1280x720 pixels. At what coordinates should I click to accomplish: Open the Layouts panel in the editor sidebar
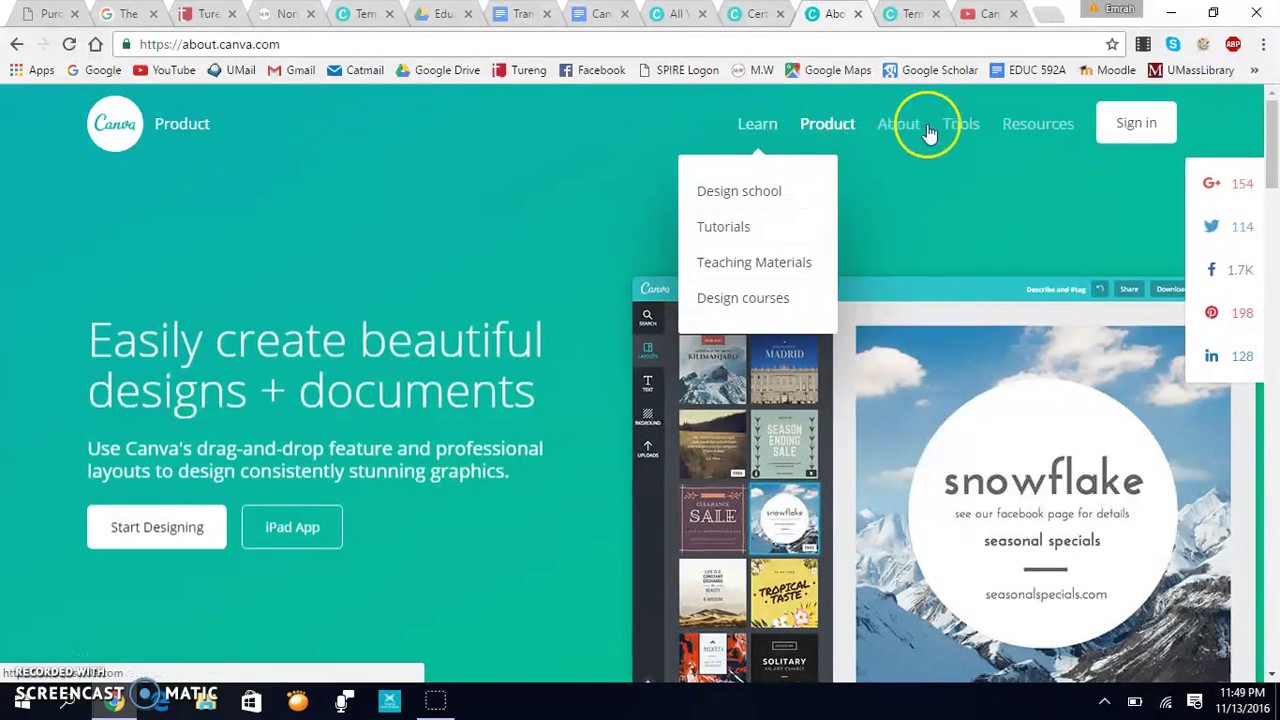coord(647,351)
